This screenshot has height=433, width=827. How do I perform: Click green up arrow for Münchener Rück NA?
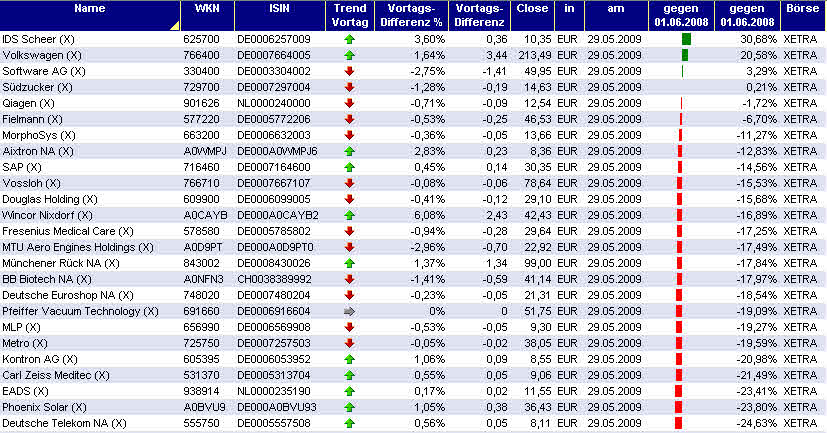coord(349,263)
